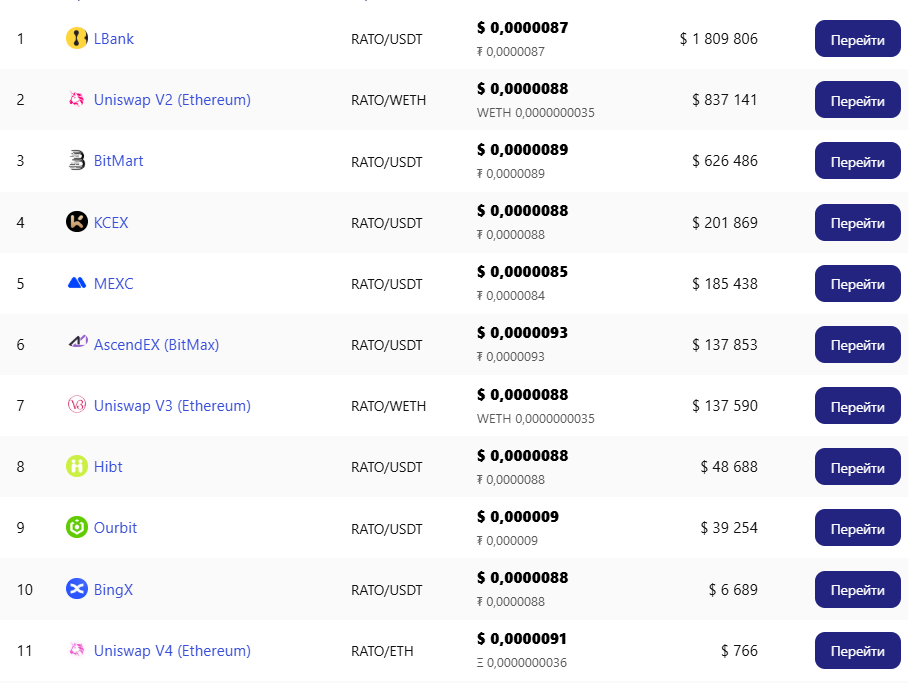Screen dimensions: 908x683
Task: Open the MEXC exchange name link
Action: click(113, 284)
